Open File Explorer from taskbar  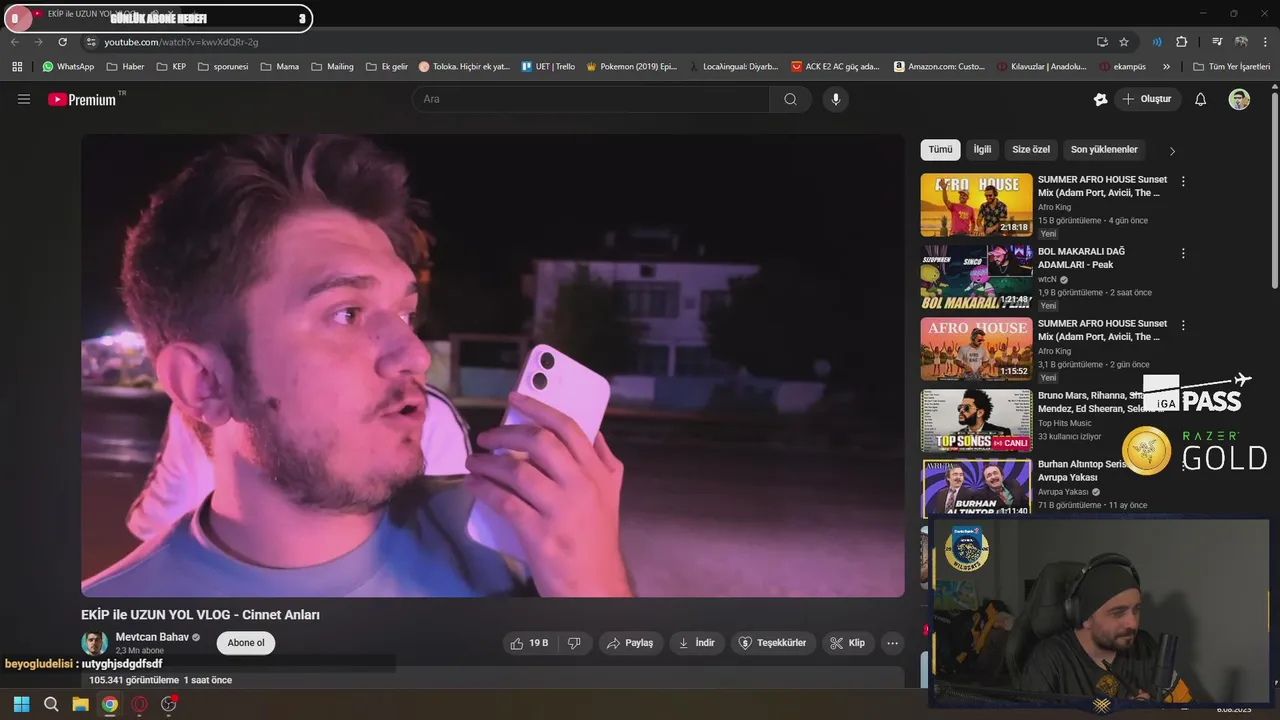click(x=80, y=704)
